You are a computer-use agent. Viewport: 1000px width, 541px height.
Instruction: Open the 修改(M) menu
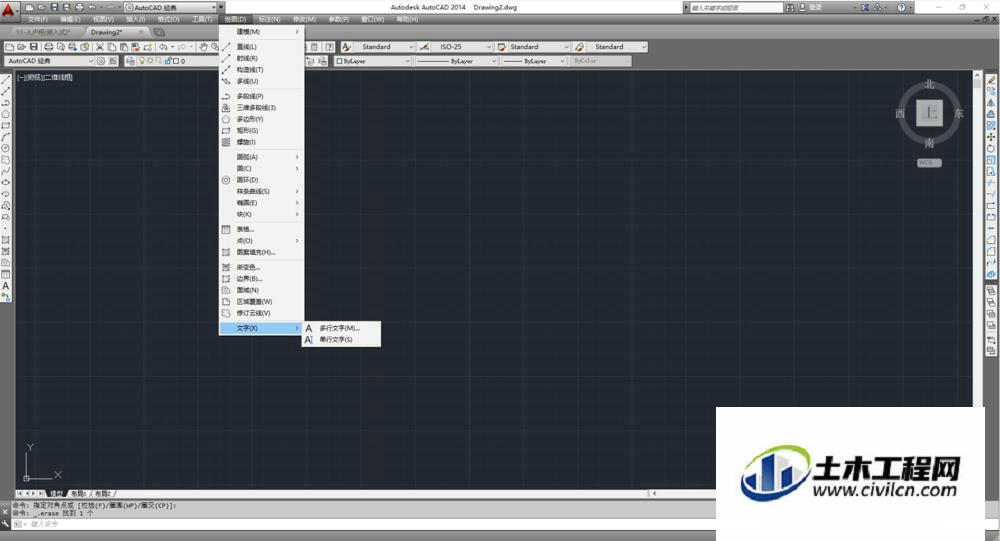[x=304, y=19]
